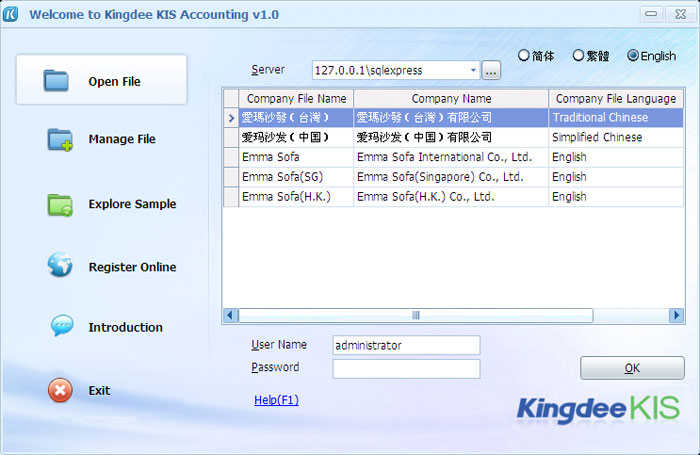Screen dimensions: 700x455
Task: Minimize the Kingdee KIS window
Action: click(651, 14)
